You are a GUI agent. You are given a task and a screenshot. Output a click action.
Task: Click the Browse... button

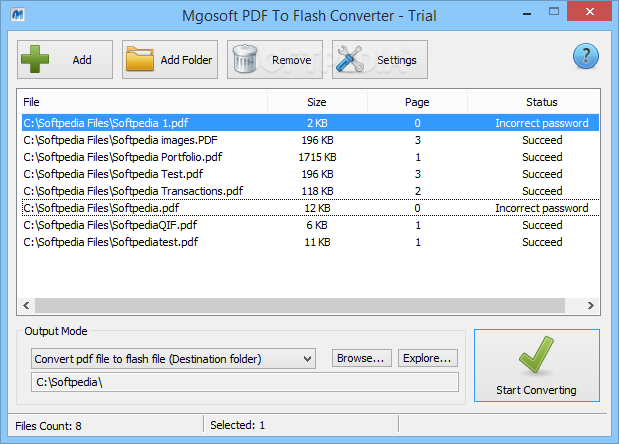pyautogui.click(x=362, y=358)
